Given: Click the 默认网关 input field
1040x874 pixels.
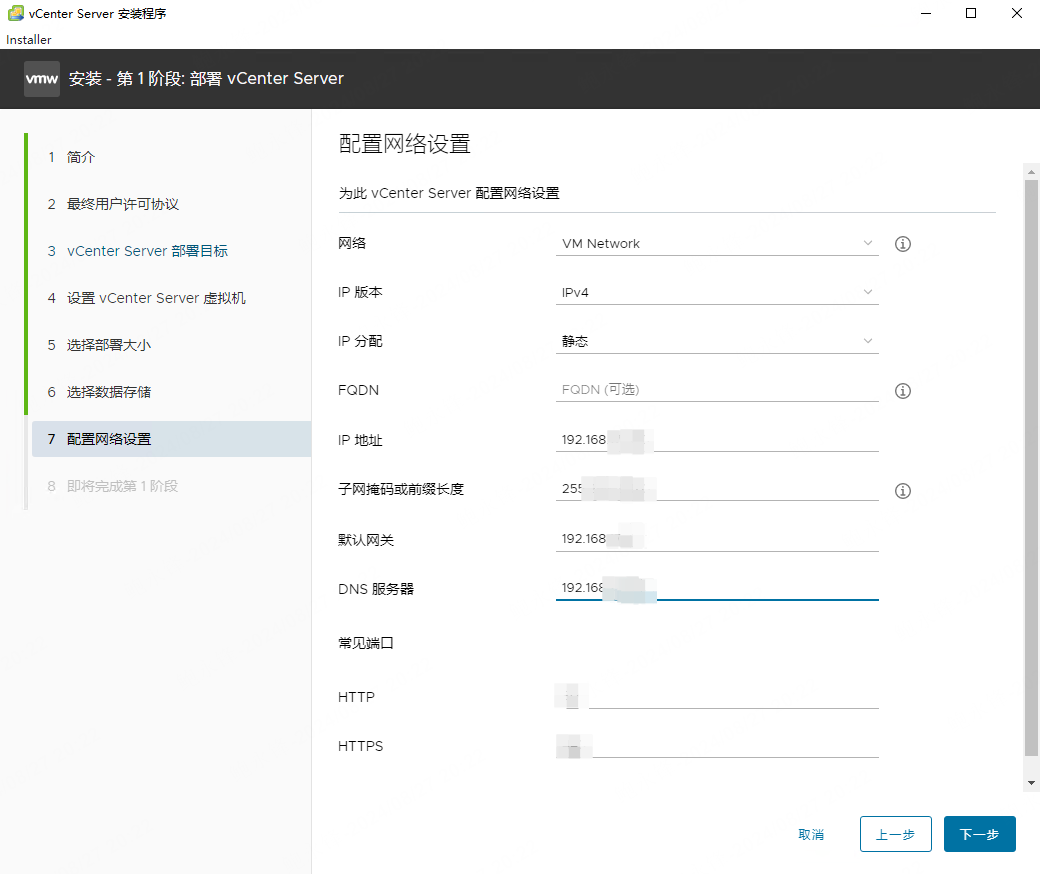Looking at the screenshot, I should click(x=717, y=539).
